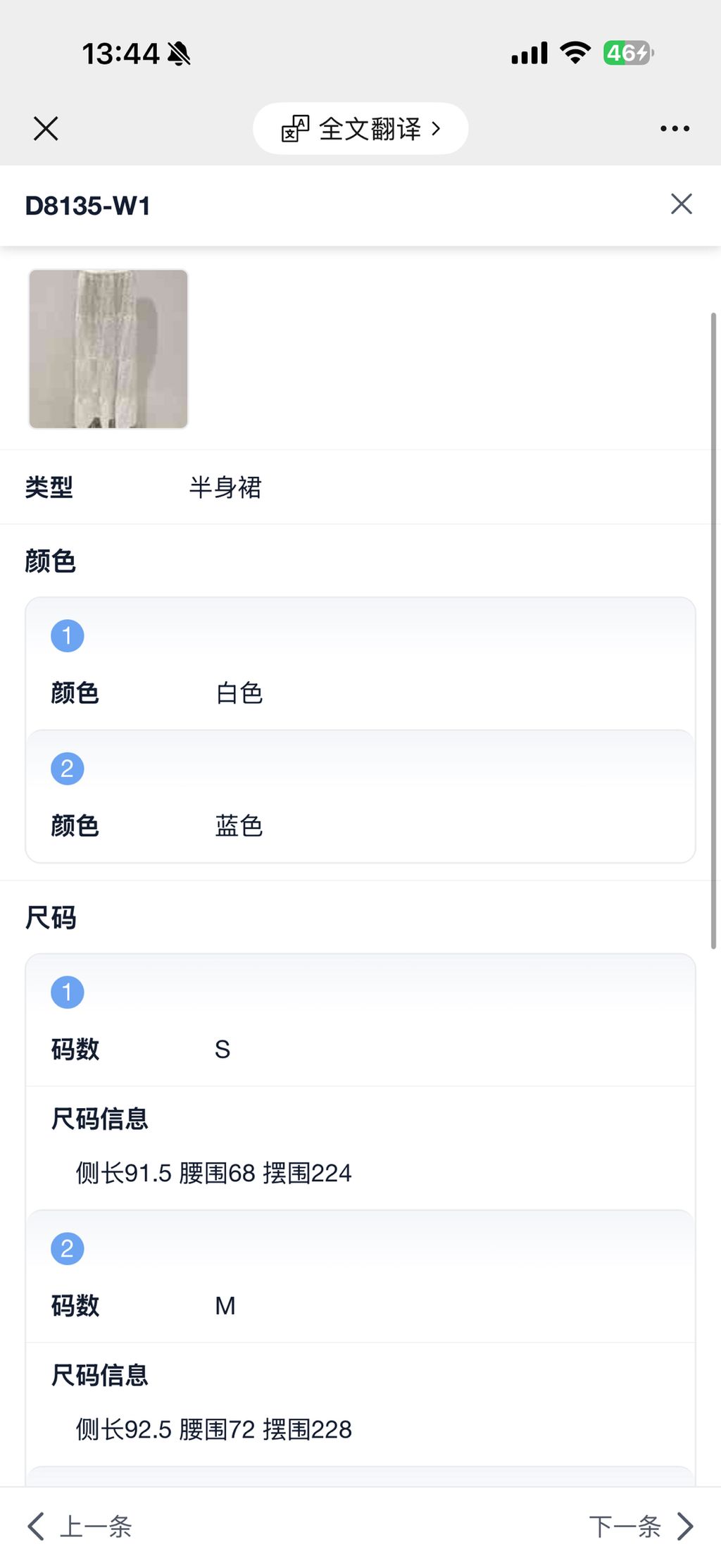The height and width of the screenshot is (1568, 721).
Task: Expand 全文翻译 translation arrow
Action: coord(437,129)
